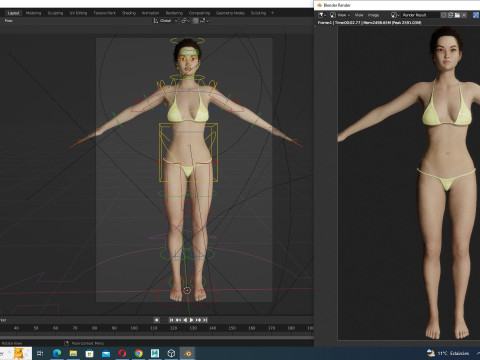The height and width of the screenshot is (360, 480).
Task: Switch to the Rendering workspace tab
Action: (x=174, y=13)
